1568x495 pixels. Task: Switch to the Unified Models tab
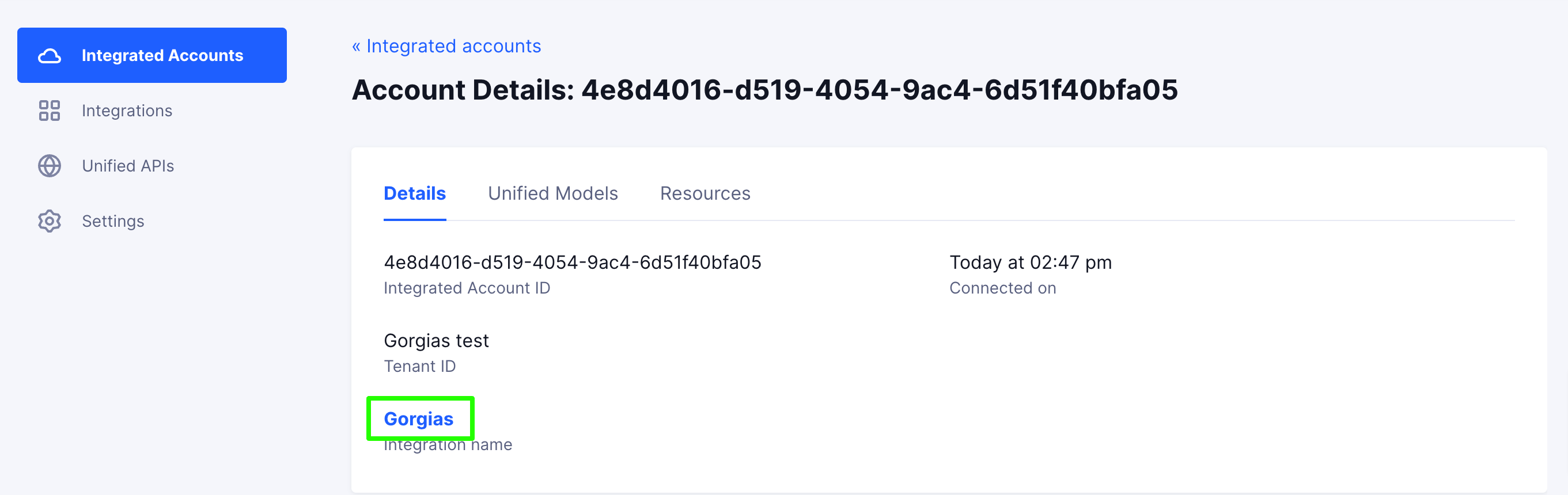(x=552, y=193)
